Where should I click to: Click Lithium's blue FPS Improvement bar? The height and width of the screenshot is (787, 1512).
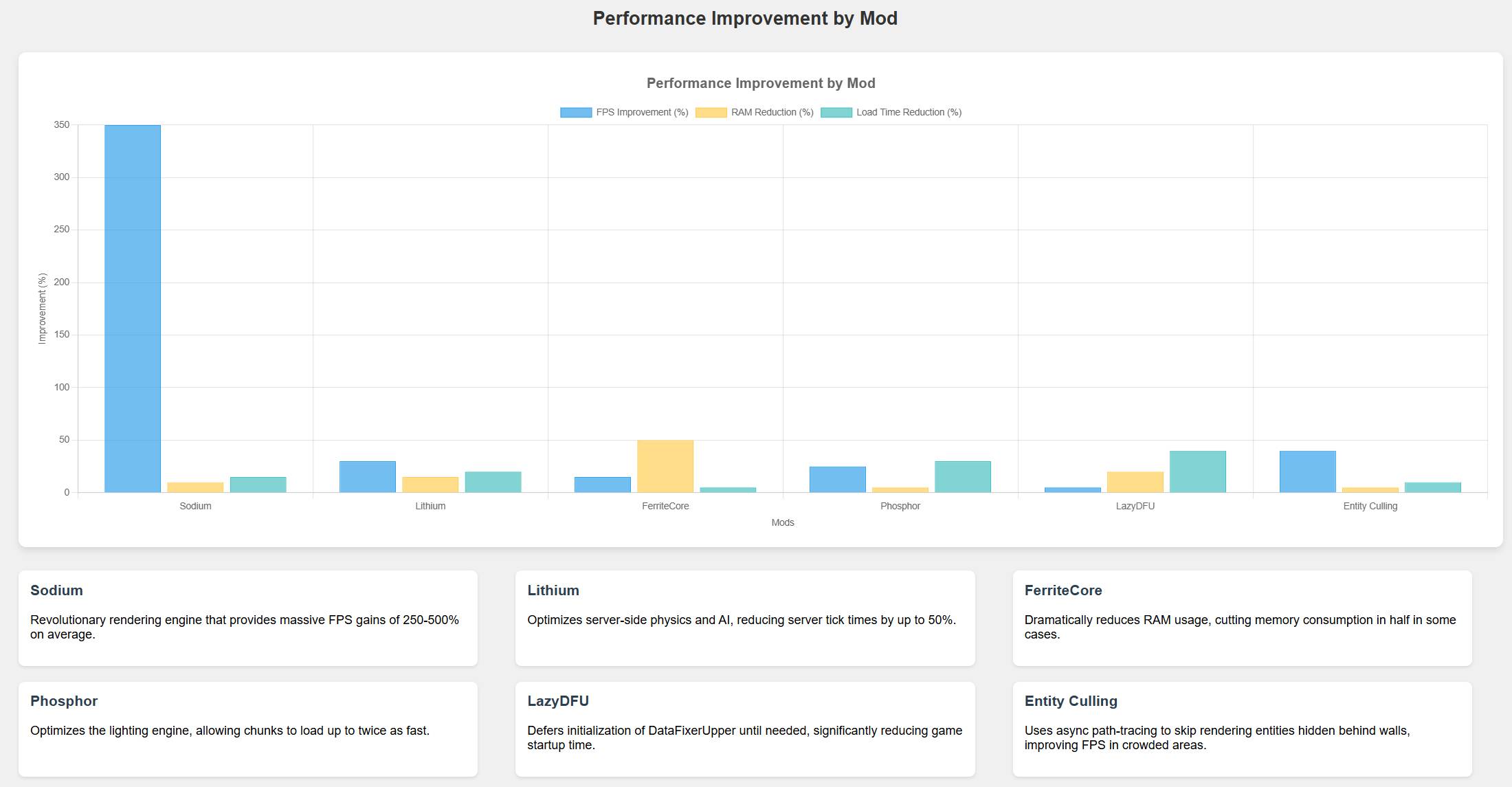(x=367, y=476)
